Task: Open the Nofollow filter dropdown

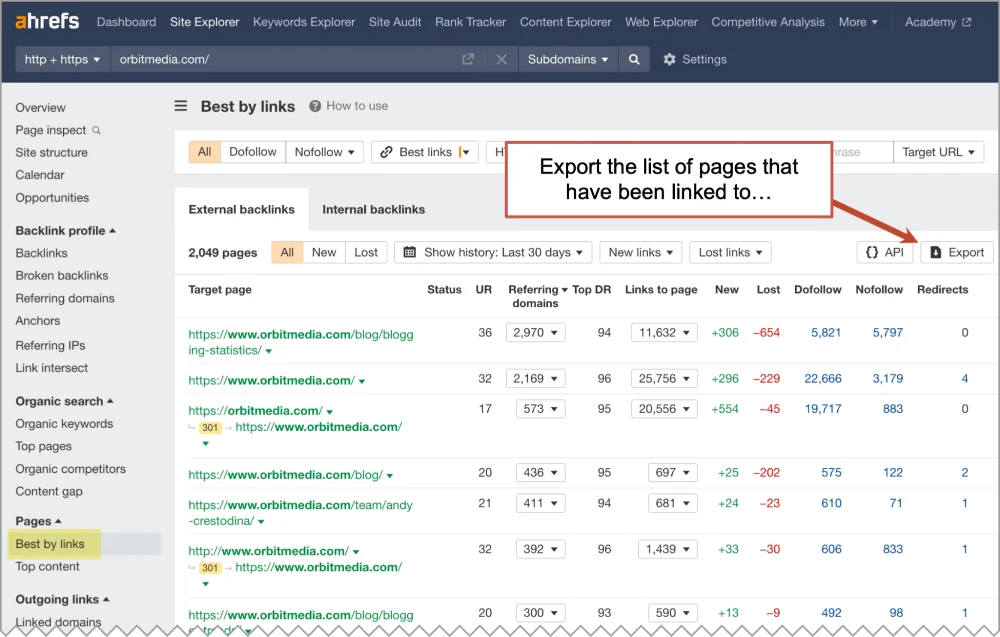Action: [x=325, y=152]
